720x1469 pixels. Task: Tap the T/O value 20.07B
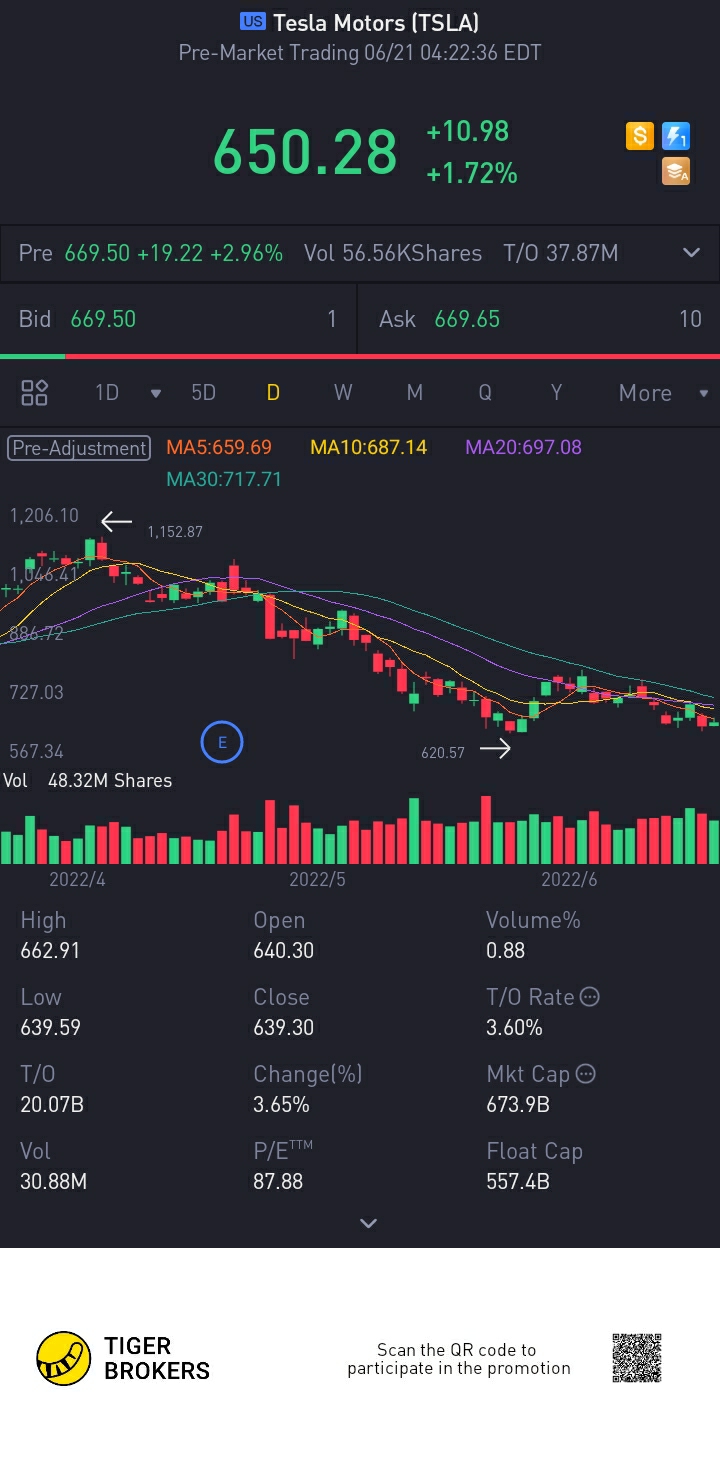[52, 1104]
